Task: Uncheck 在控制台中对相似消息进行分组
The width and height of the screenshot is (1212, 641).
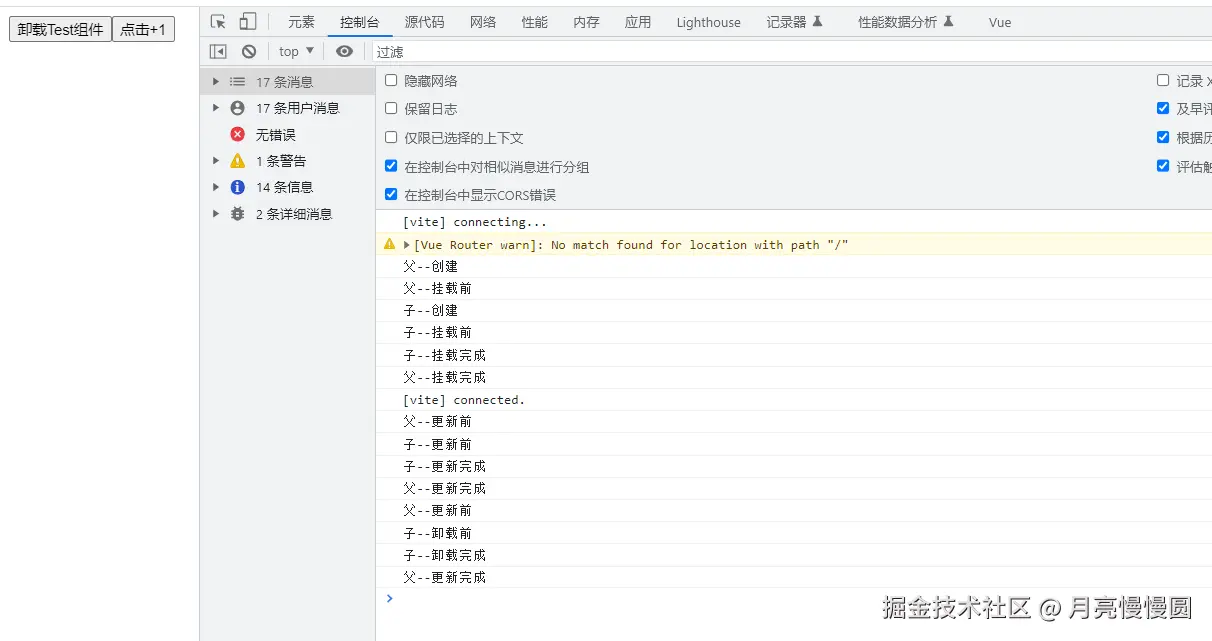Action: click(391, 166)
